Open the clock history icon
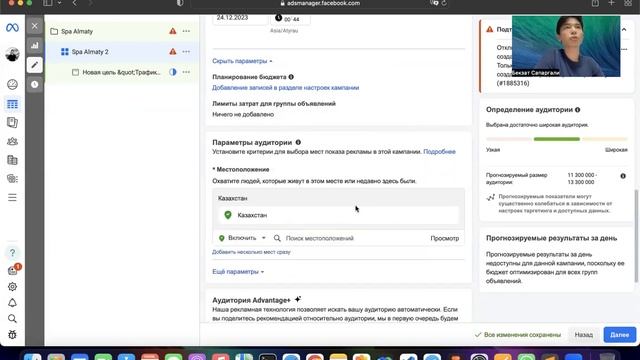The image size is (640, 360). click(x=35, y=84)
